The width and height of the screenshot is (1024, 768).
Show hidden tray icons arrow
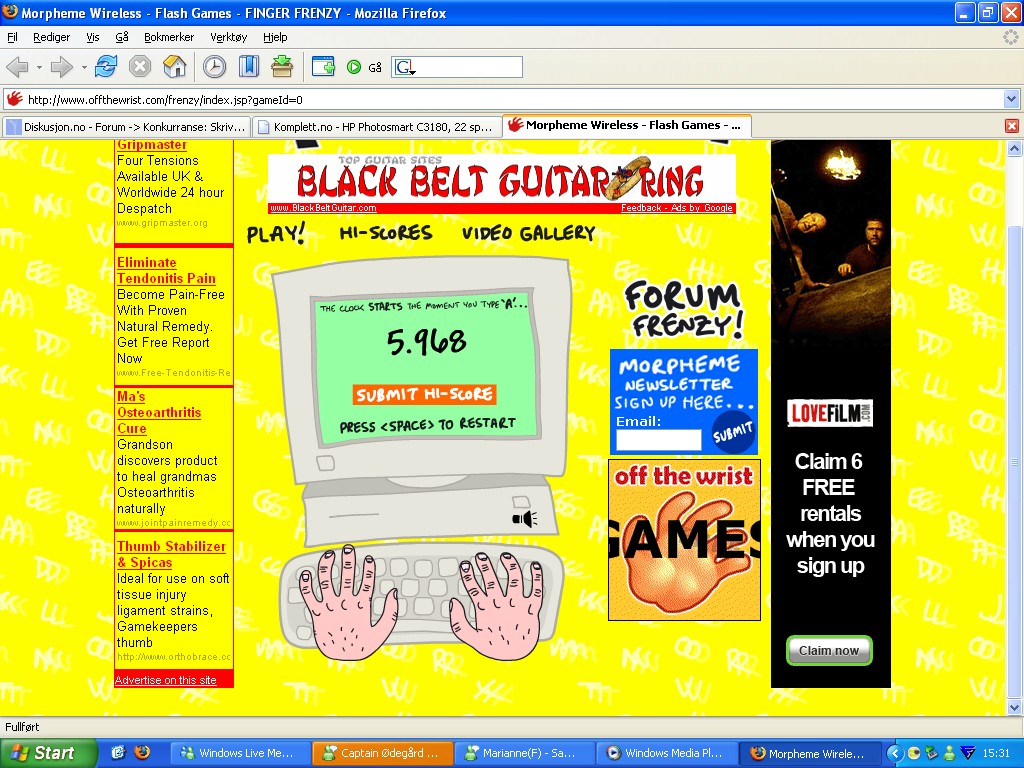895,753
